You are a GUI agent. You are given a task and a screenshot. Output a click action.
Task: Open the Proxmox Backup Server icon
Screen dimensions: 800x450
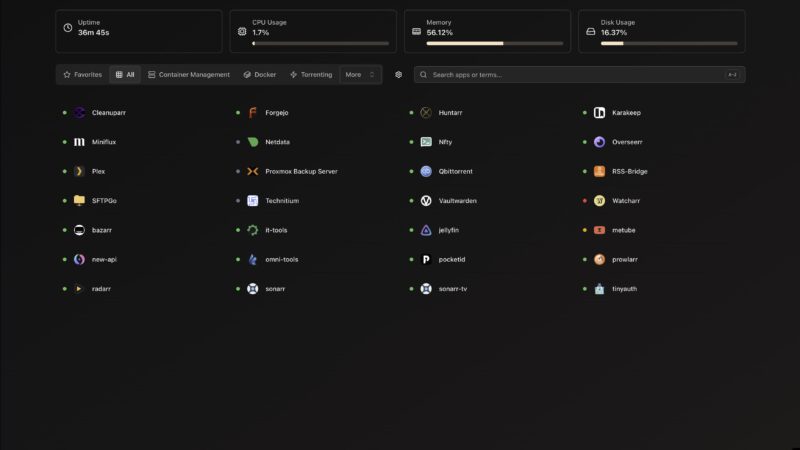coord(253,171)
